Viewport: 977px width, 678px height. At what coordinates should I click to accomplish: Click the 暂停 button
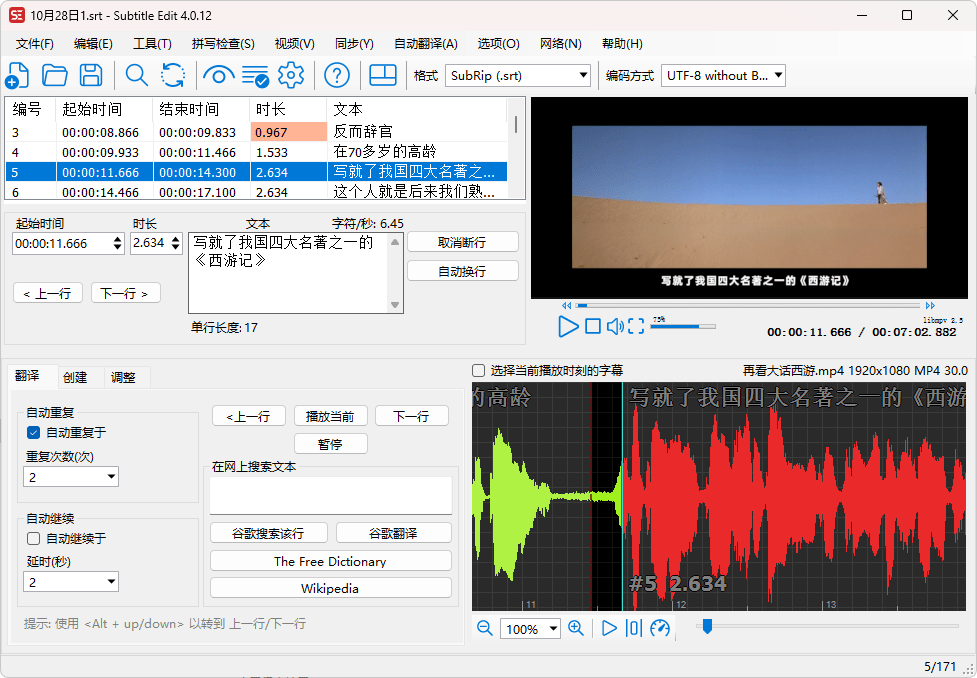[x=330, y=444]
